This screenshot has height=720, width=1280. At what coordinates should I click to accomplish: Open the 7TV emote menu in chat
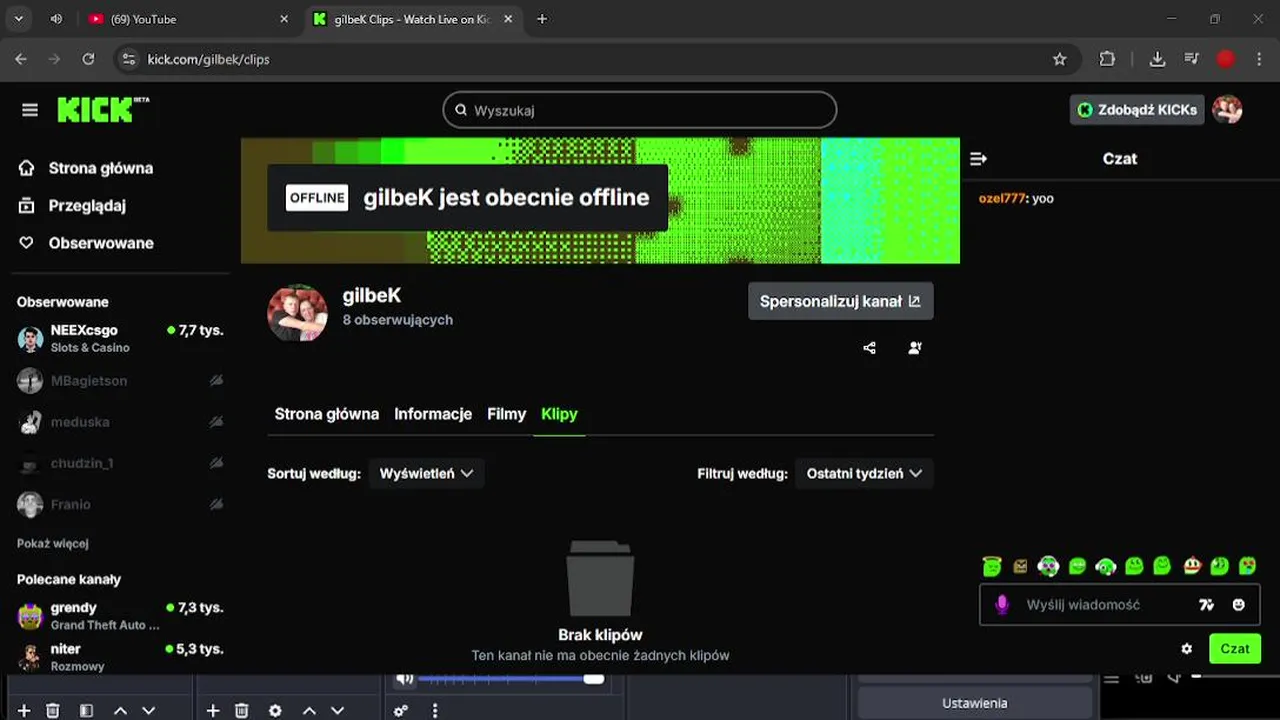point(1206,605)
